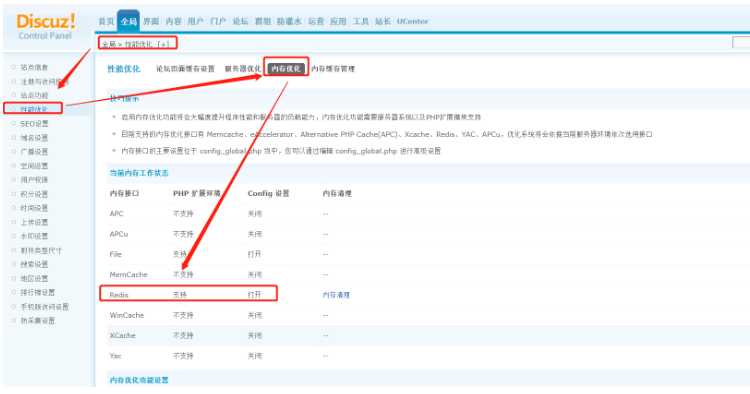Open 搜索设置 in the sidebar

[x=34, y=264]
